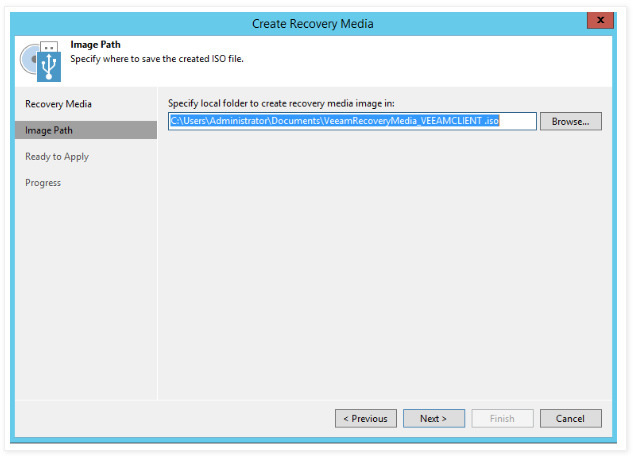Go to the Ready to Apply step
Viewport: 633px width, 458px height.
(57, 156)
